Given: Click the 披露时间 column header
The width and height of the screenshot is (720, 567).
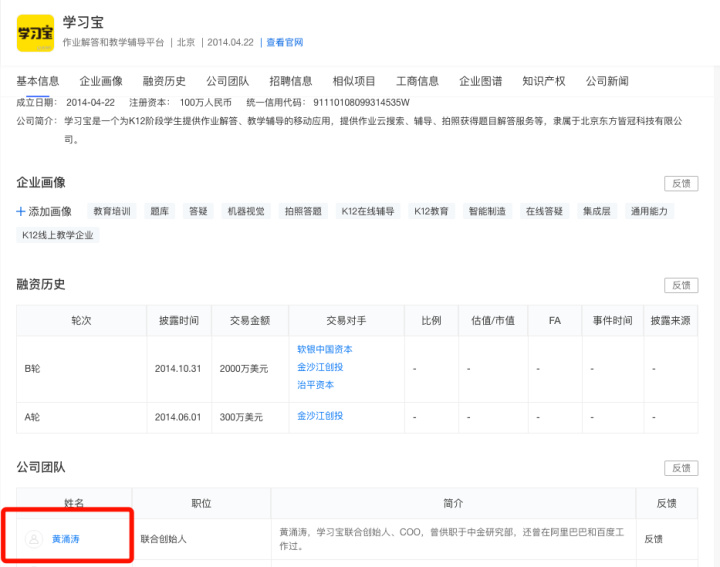Looking at the screenshot, I should click(179, 320).
